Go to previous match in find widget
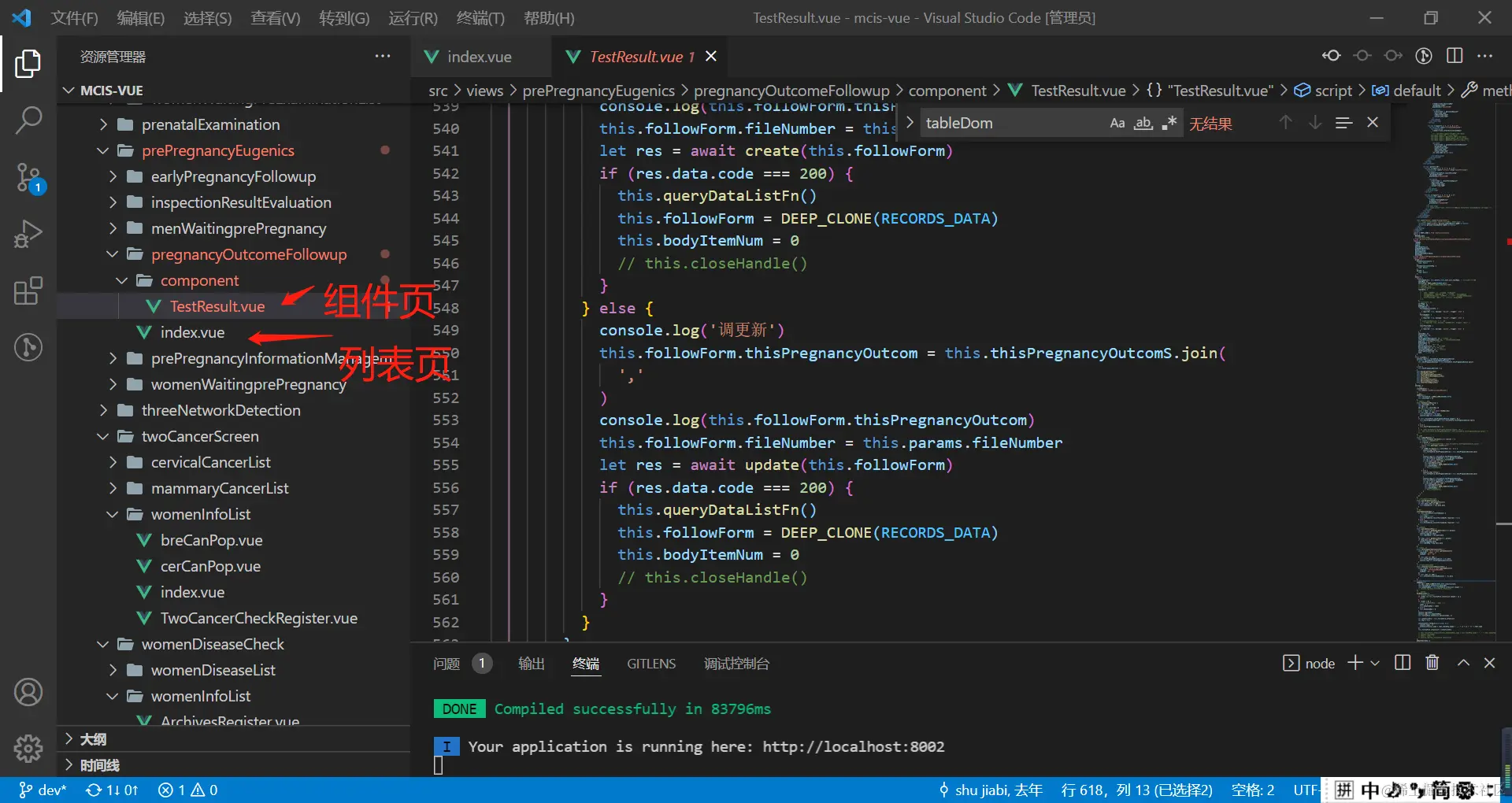This screenshot has width=1512, height=803. coord(1285,122)
